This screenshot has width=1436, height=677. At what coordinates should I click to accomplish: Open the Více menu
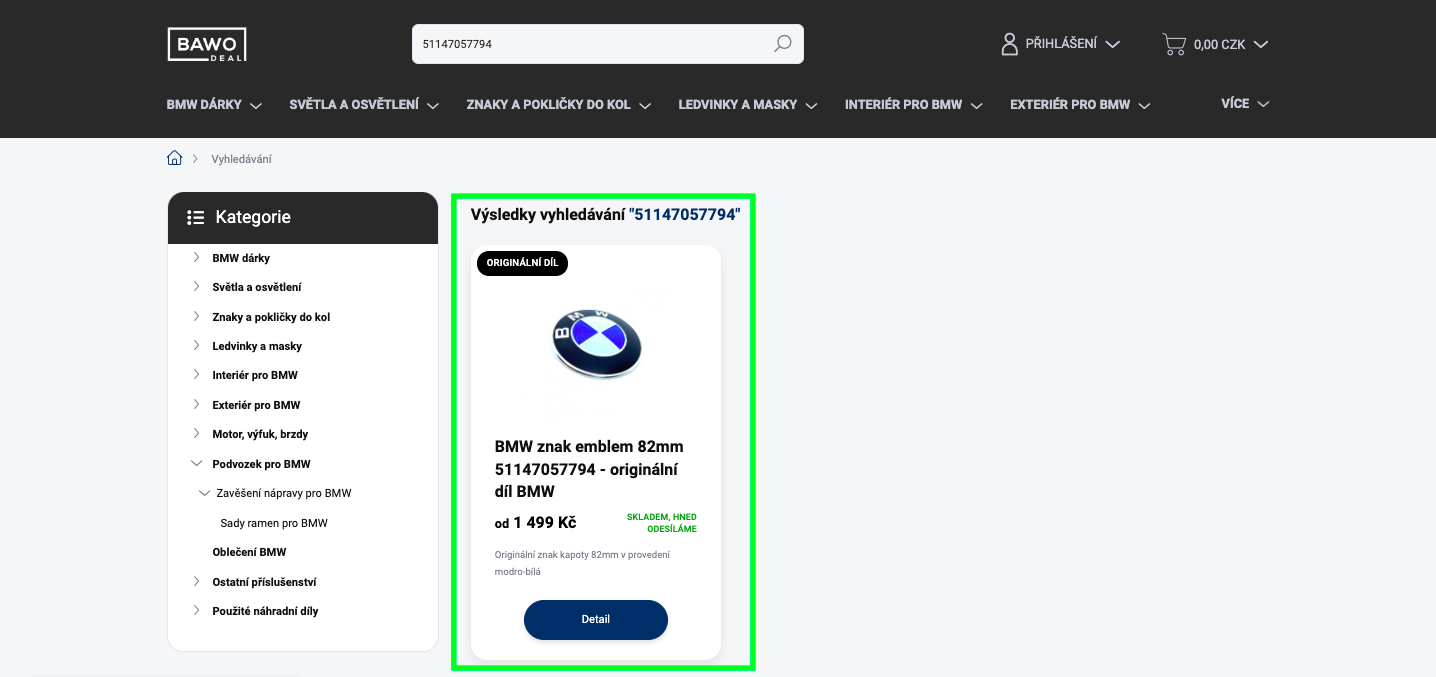[1245, 103]
